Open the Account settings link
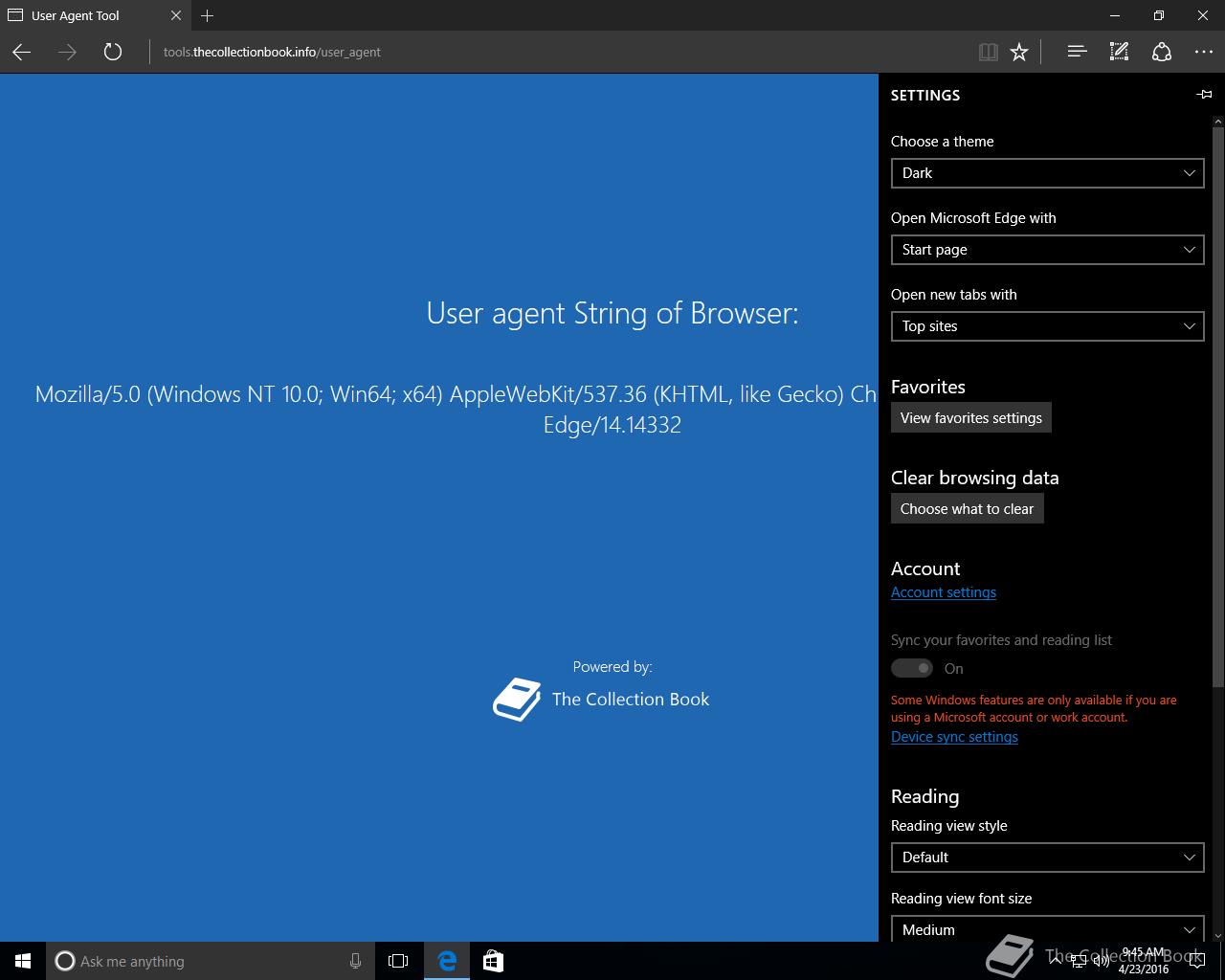 [944, 592]
